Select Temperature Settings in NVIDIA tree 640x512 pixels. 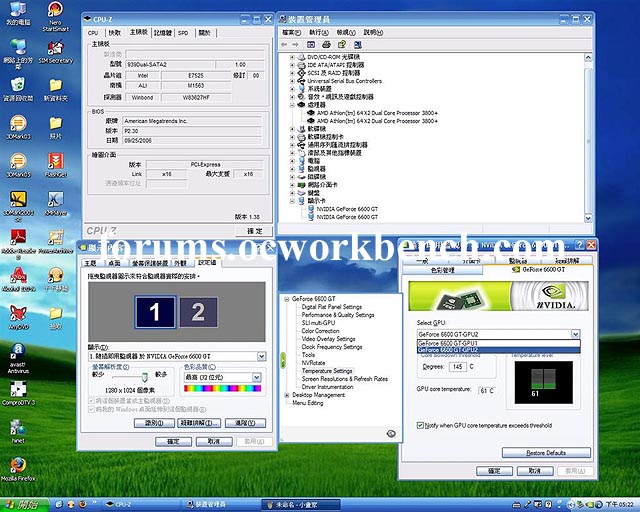[327, 371]
